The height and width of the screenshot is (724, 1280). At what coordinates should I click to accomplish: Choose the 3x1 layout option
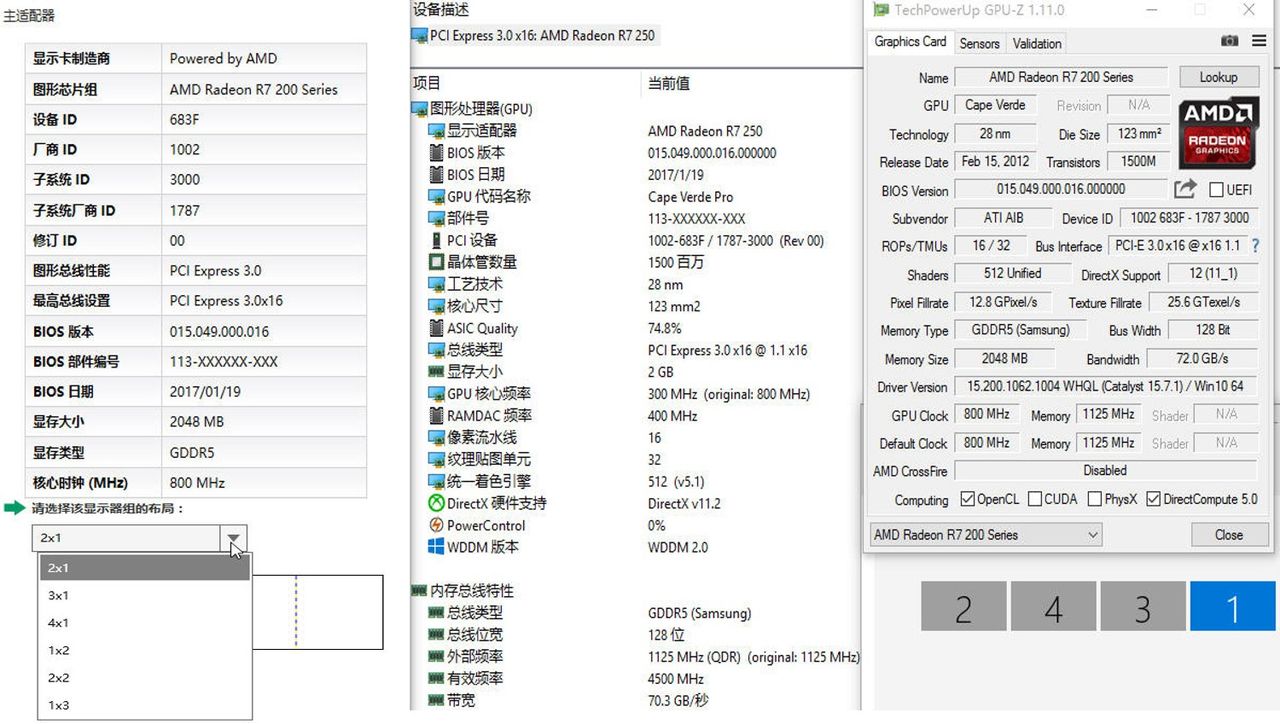click(x=145, y=595)
